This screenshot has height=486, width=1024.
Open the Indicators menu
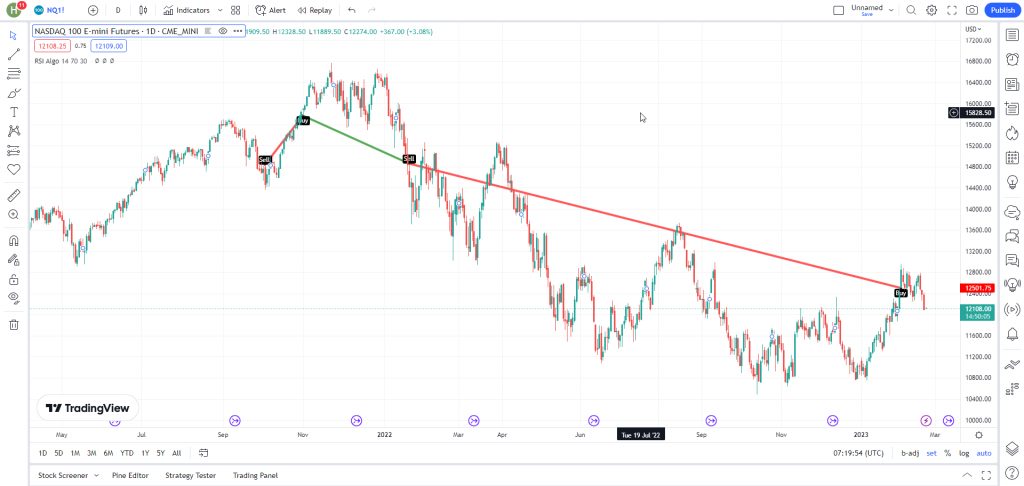[187, 10]
